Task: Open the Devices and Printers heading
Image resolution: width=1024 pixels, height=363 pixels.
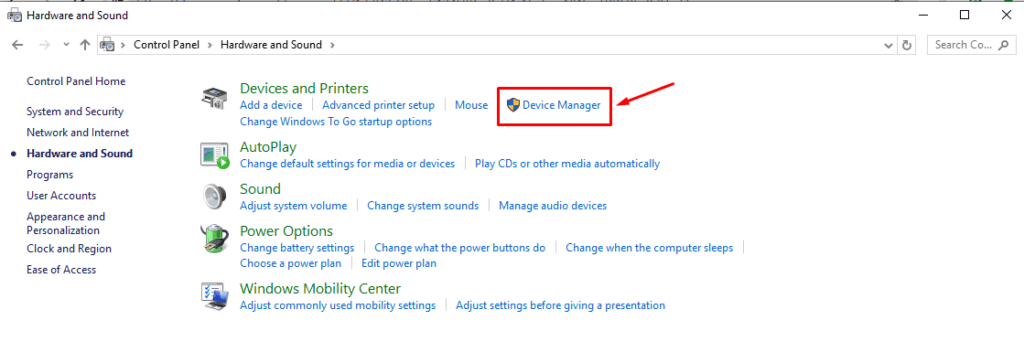Action: pyautogui.click(x=304, y=88)
